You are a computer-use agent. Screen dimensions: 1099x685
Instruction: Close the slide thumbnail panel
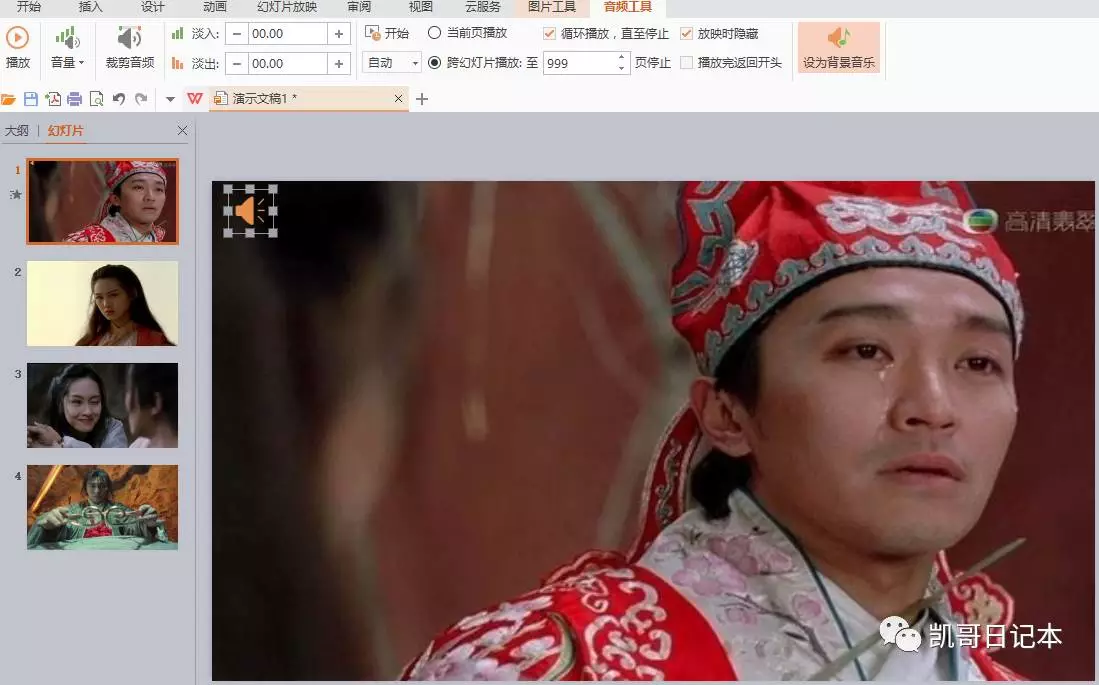(182, 130)
